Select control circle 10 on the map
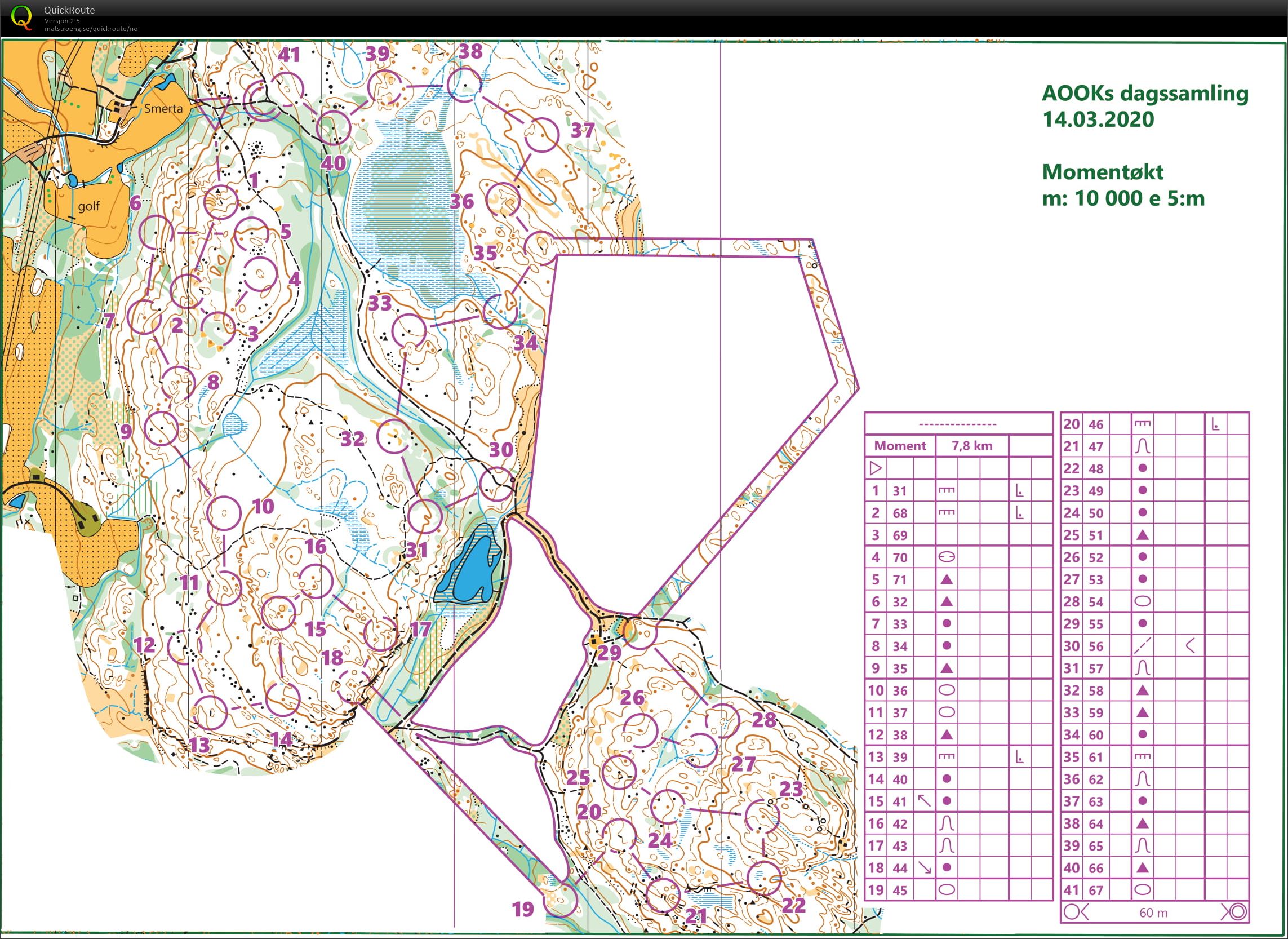The image size is (1288, 939). [x=224, y=513]
